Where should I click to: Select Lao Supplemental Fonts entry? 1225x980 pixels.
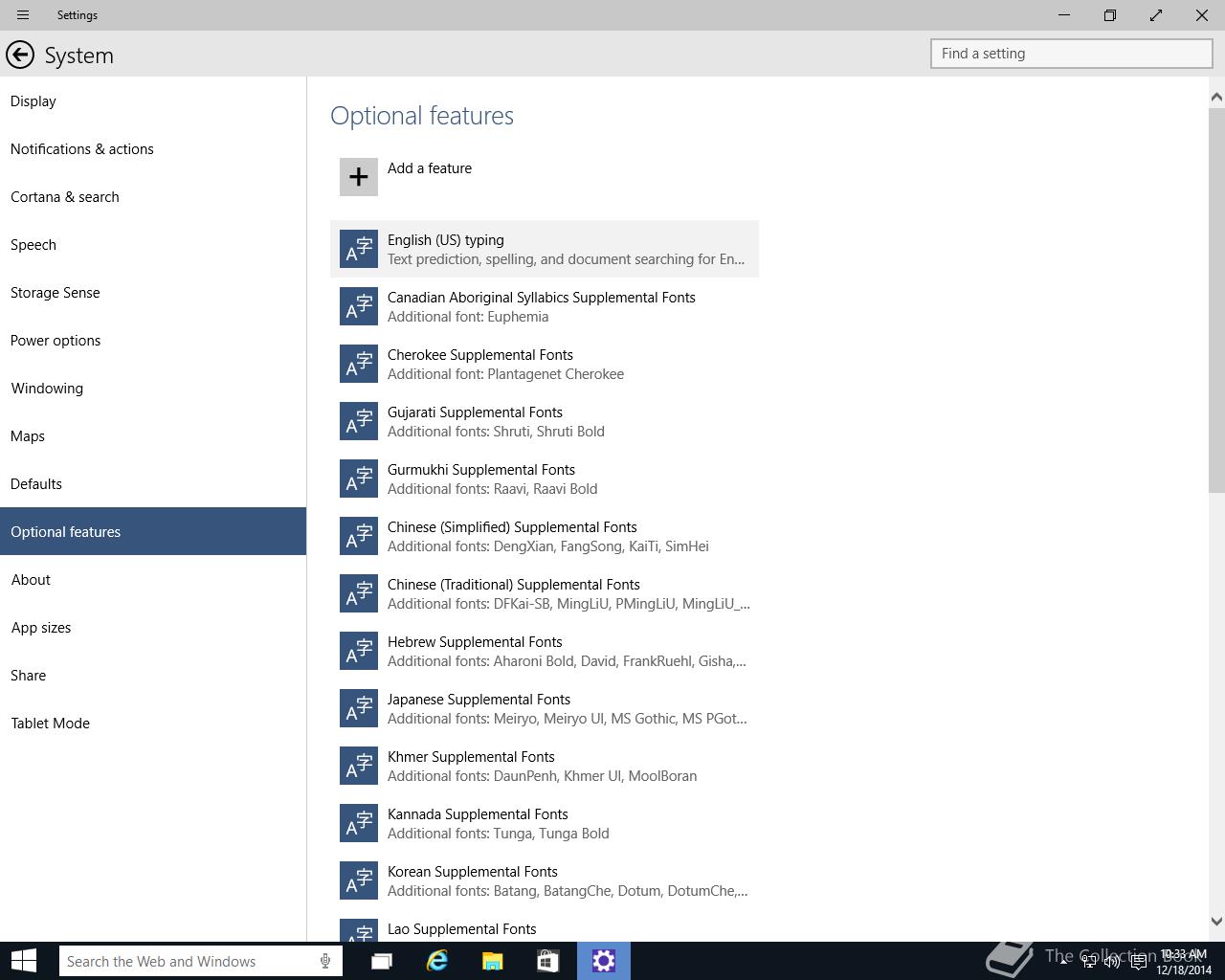(x=545, y=925)
